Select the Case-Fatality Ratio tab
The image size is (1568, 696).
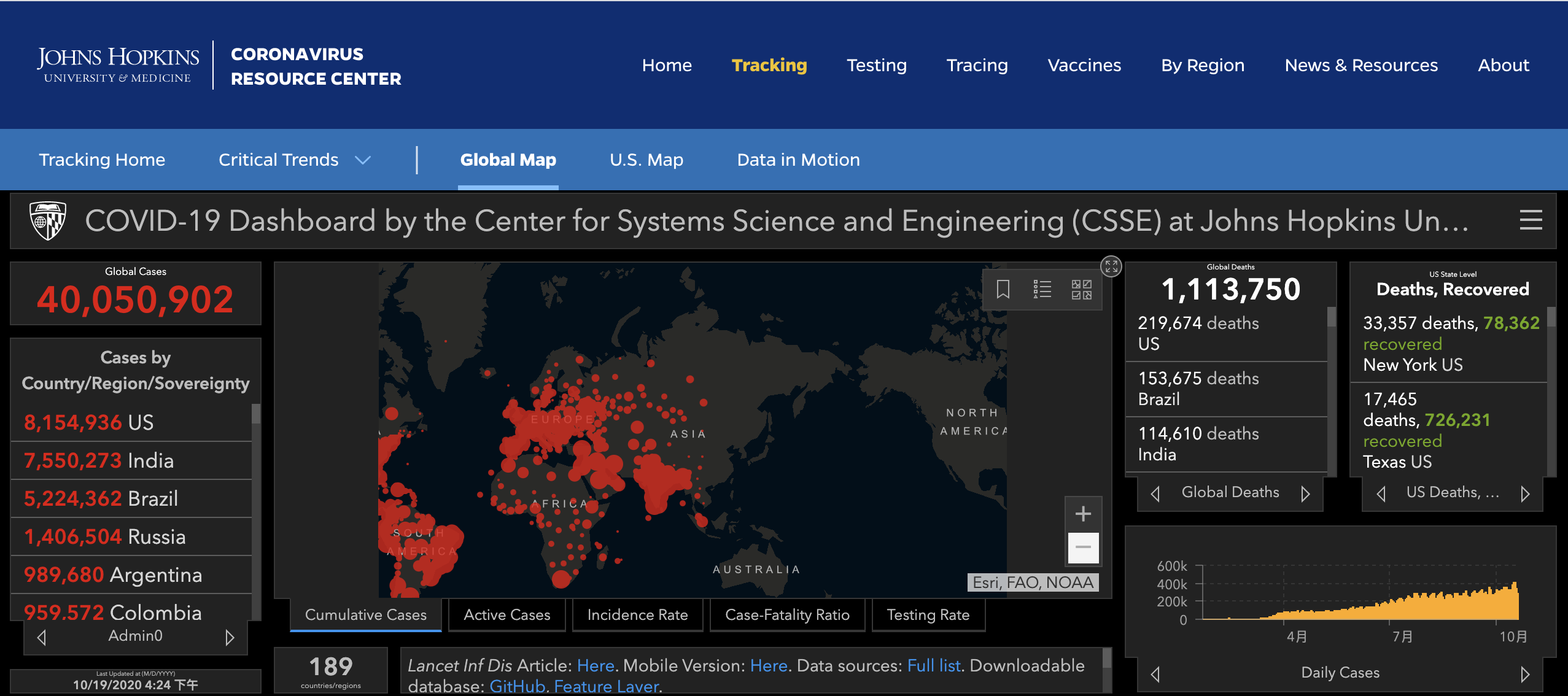787,615
